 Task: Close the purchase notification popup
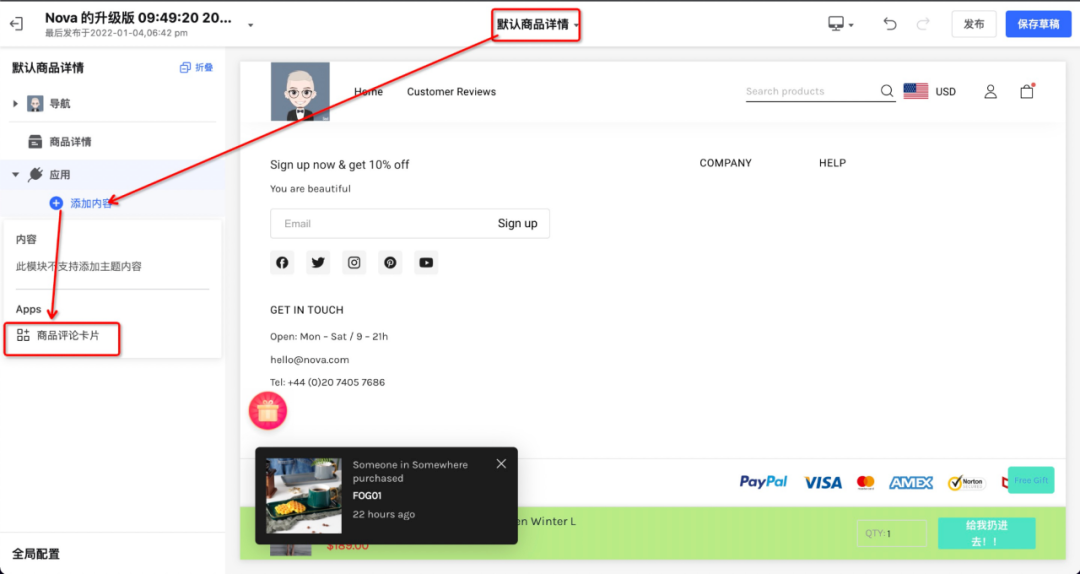(501, 464)
